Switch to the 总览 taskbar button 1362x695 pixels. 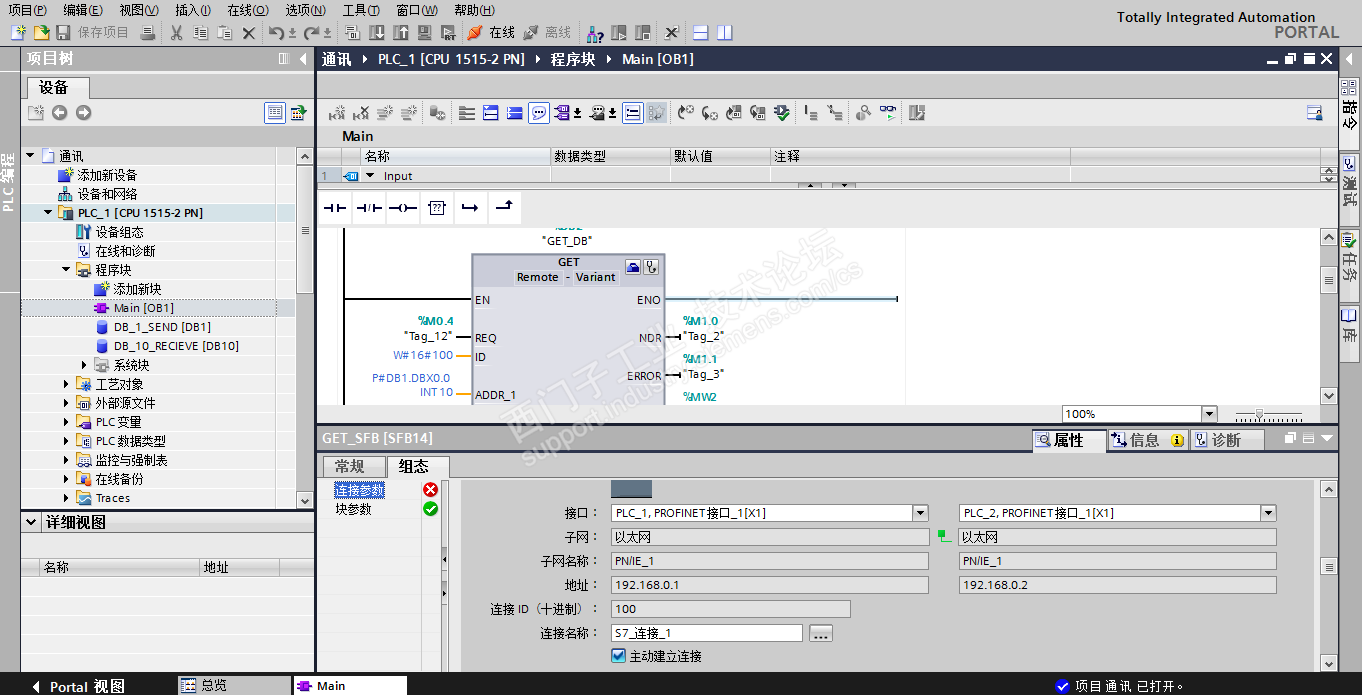234,685
